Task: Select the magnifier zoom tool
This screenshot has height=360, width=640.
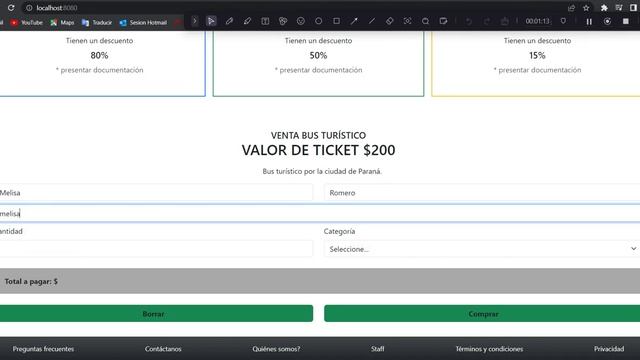Action: [425, 21]
